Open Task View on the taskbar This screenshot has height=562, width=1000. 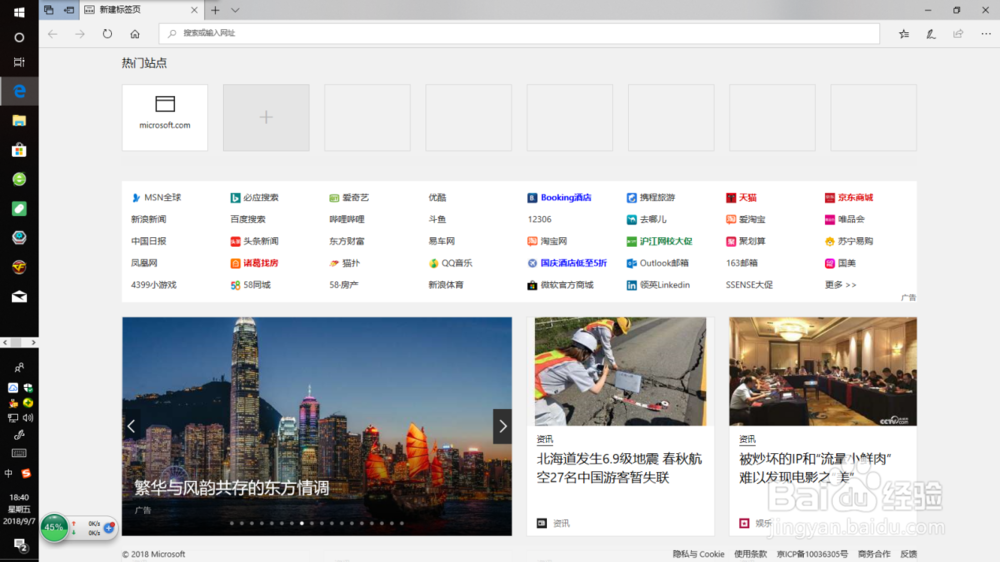point(19,62)
